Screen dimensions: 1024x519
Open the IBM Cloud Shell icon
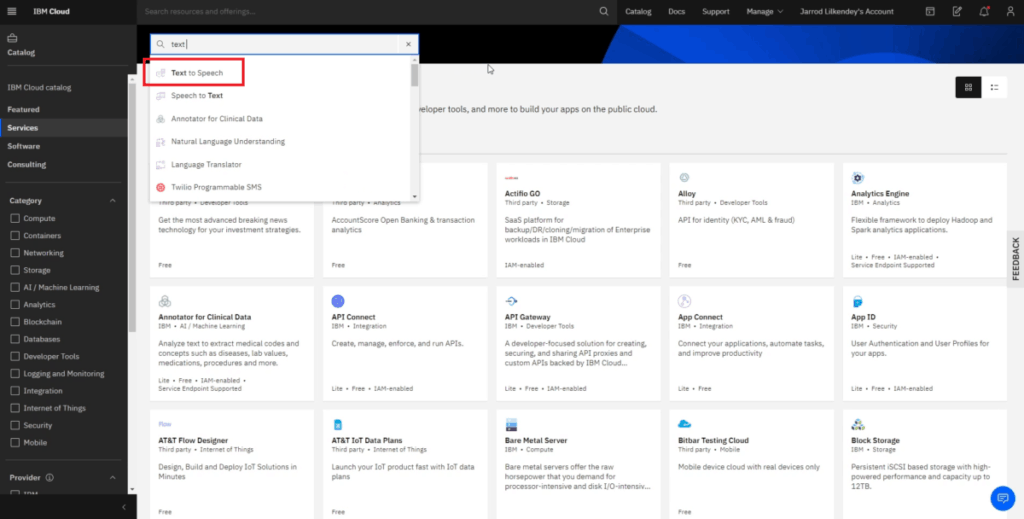[x=930, y=12]
